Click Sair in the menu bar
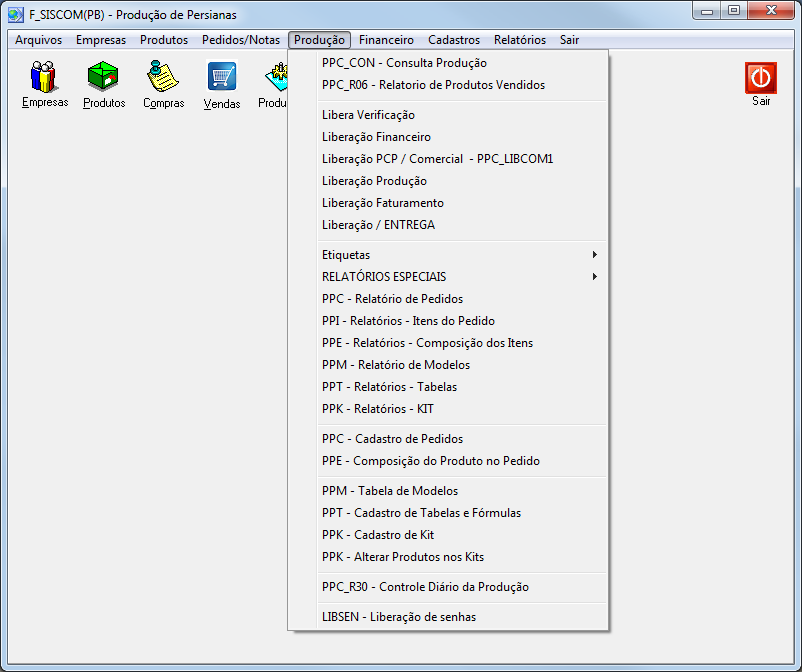The width and height of the screenshot is (802, 672). [x=569, y=40]
